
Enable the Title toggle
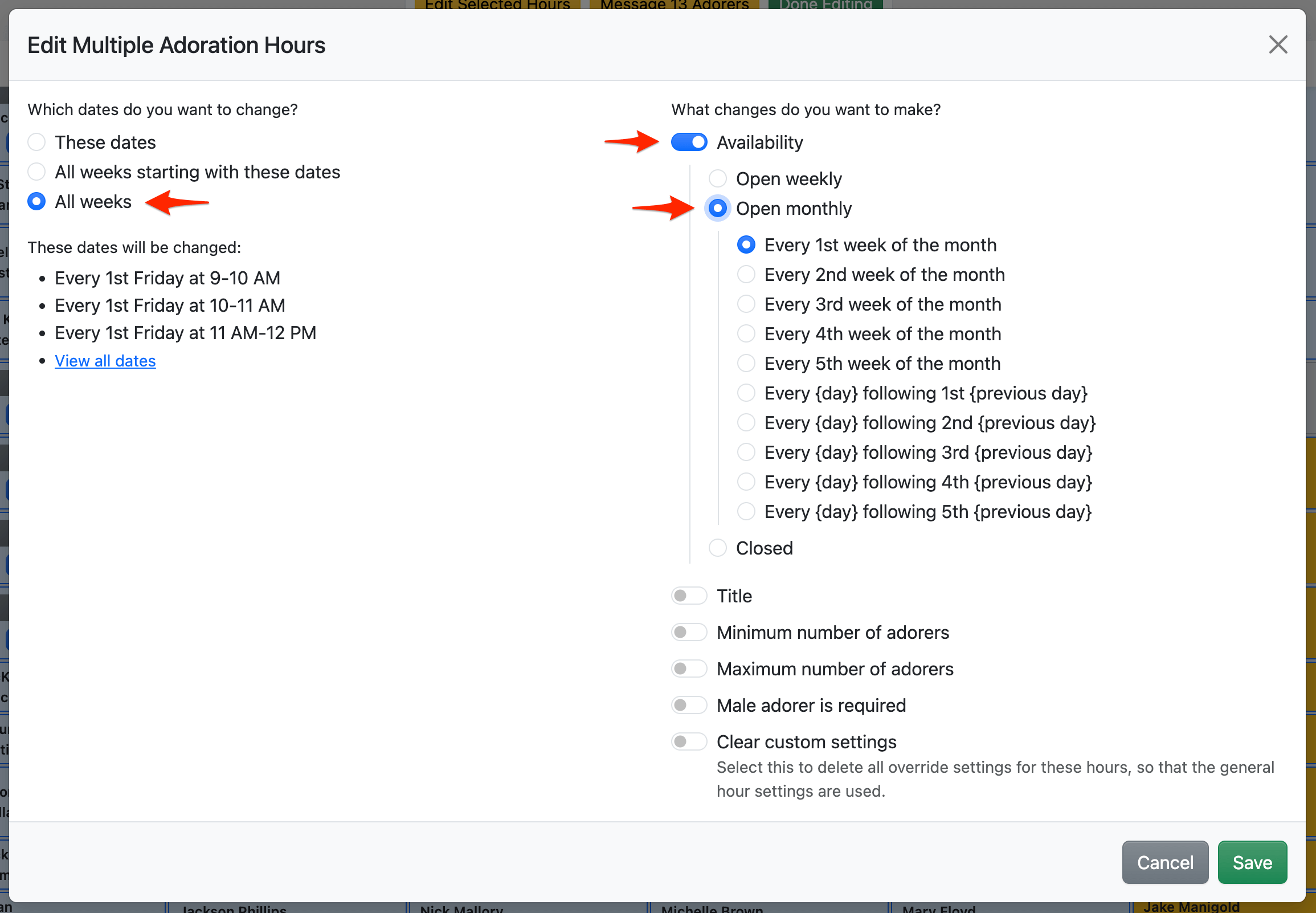pyautogui.click(x=688, y=596)
